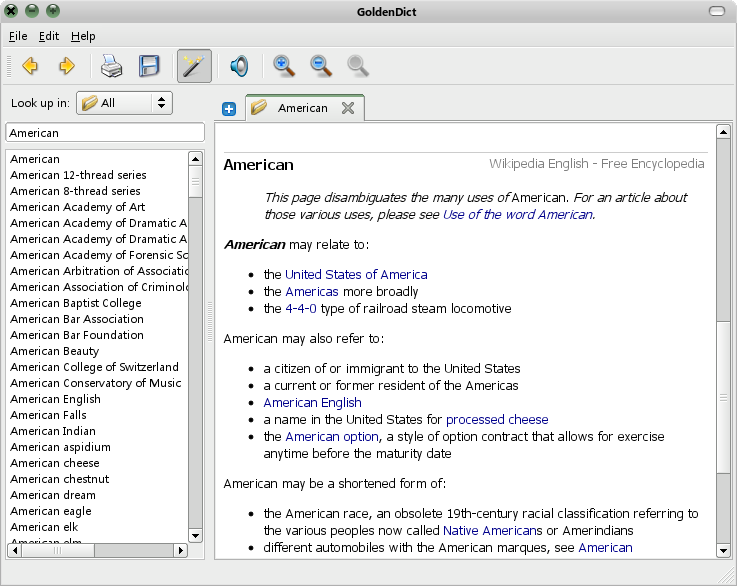Select 'American Conservatory of Music' entry
The width and height of the screenshot is (737, 586).
96,383
